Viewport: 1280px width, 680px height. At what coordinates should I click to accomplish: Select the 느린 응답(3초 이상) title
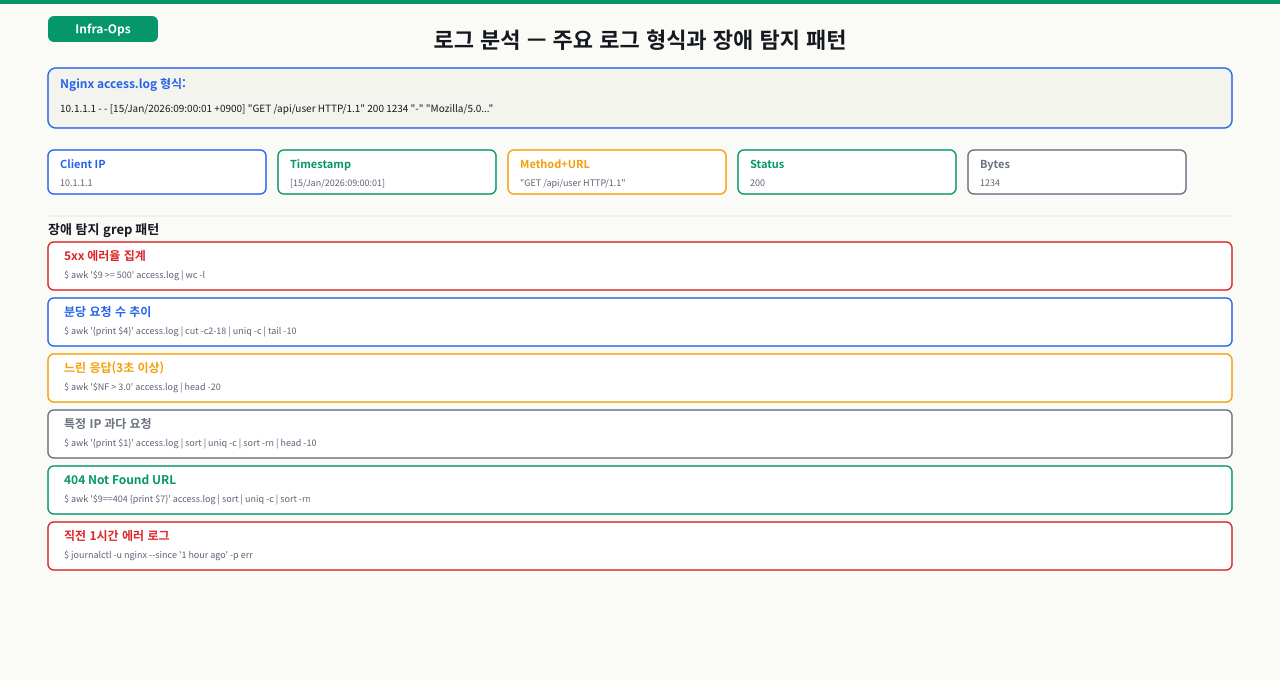(114, 368)
